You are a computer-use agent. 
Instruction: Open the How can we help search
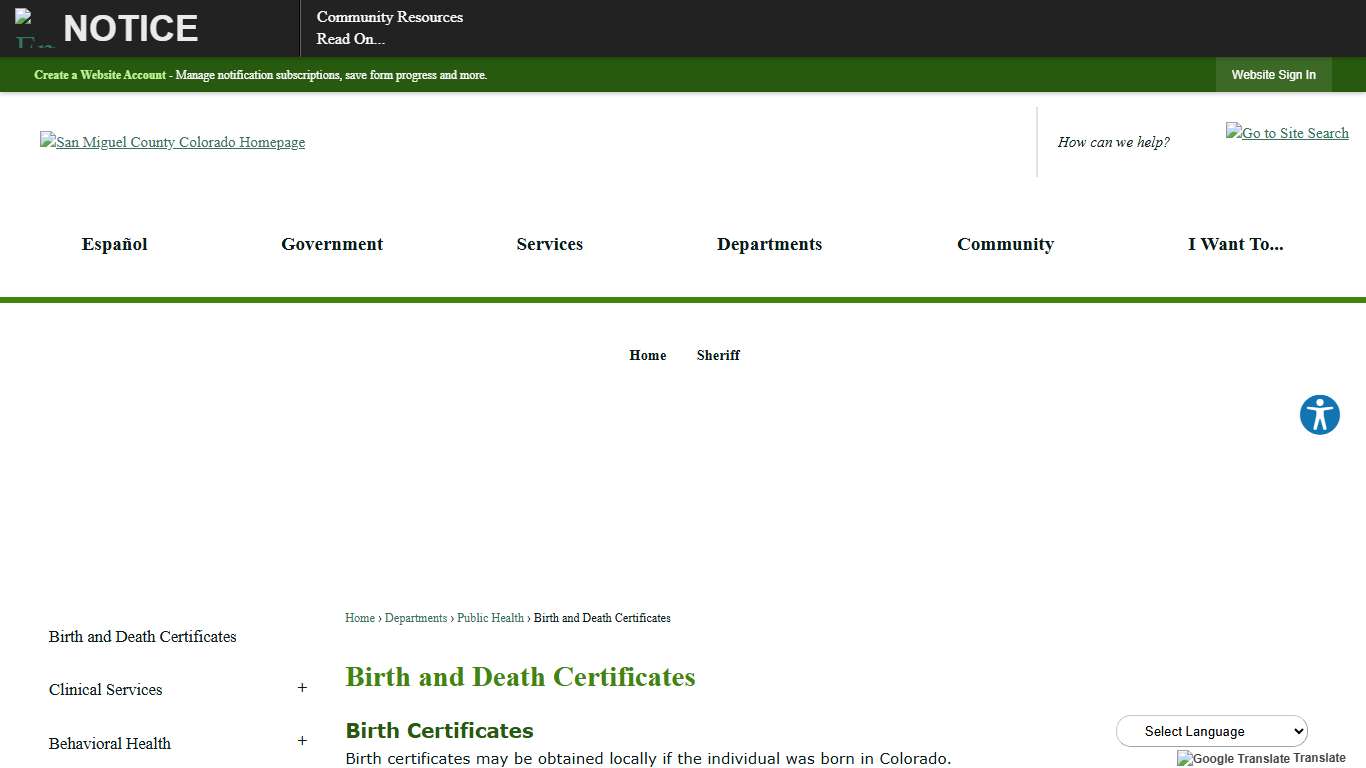1113,142
